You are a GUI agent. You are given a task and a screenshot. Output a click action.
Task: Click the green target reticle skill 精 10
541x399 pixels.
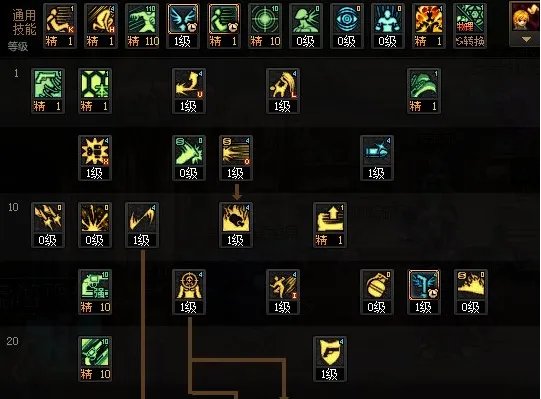click(x=265, y=26)
